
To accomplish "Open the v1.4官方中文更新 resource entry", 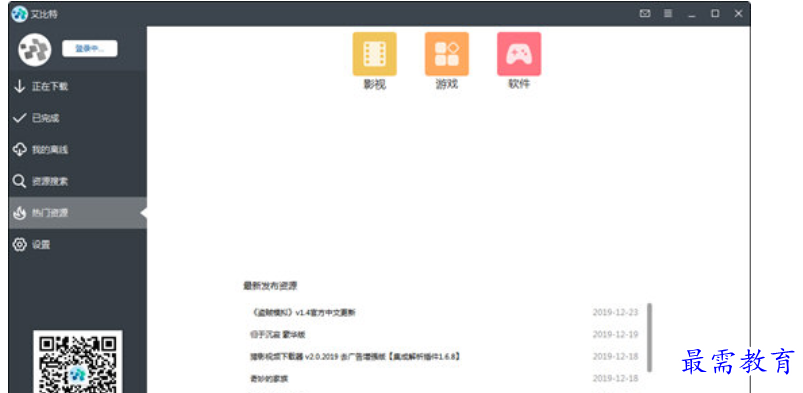I will 304,312.
